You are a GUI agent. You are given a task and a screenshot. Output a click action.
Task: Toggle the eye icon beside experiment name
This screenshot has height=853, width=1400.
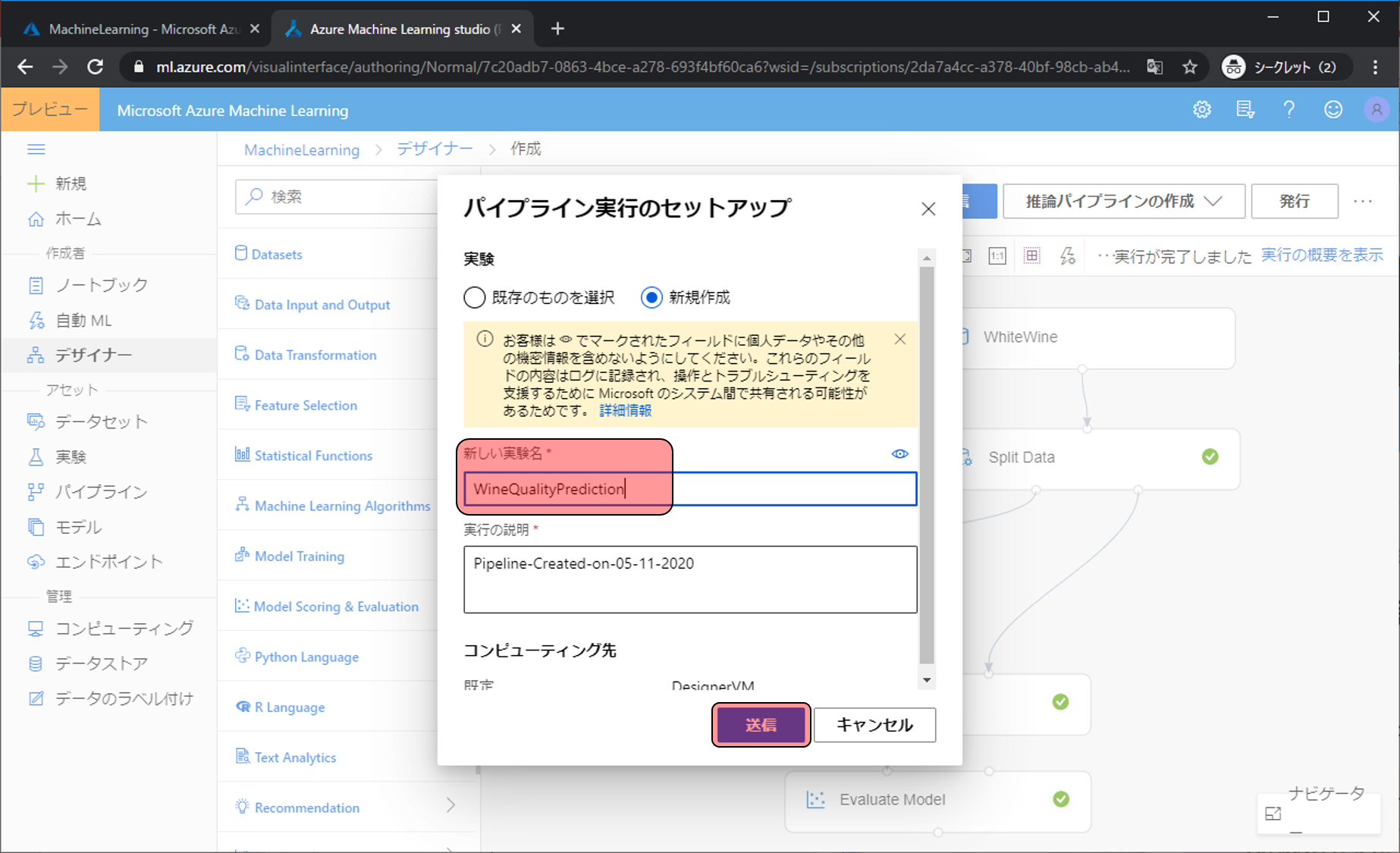point(899,454)
